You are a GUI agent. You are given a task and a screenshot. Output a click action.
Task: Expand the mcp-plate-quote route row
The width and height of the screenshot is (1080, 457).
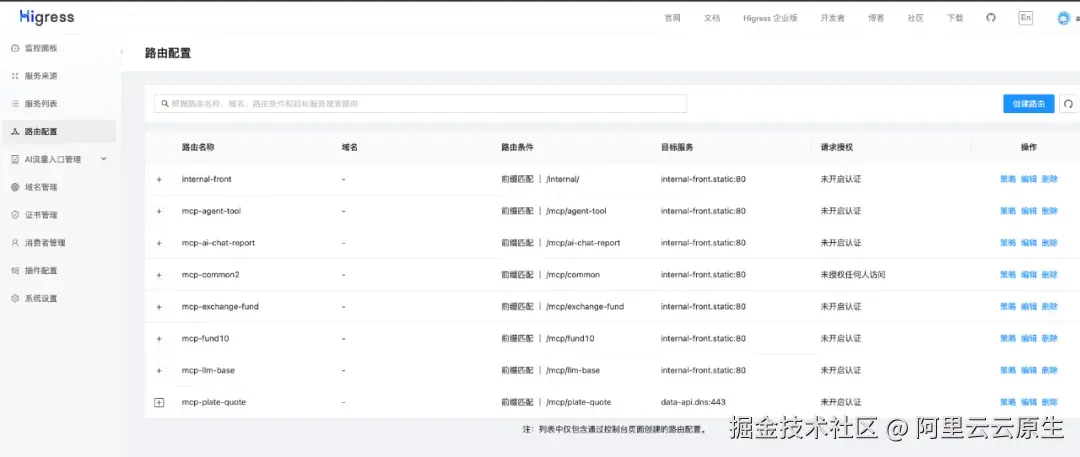pyautogui.click(x=159, y=403)
